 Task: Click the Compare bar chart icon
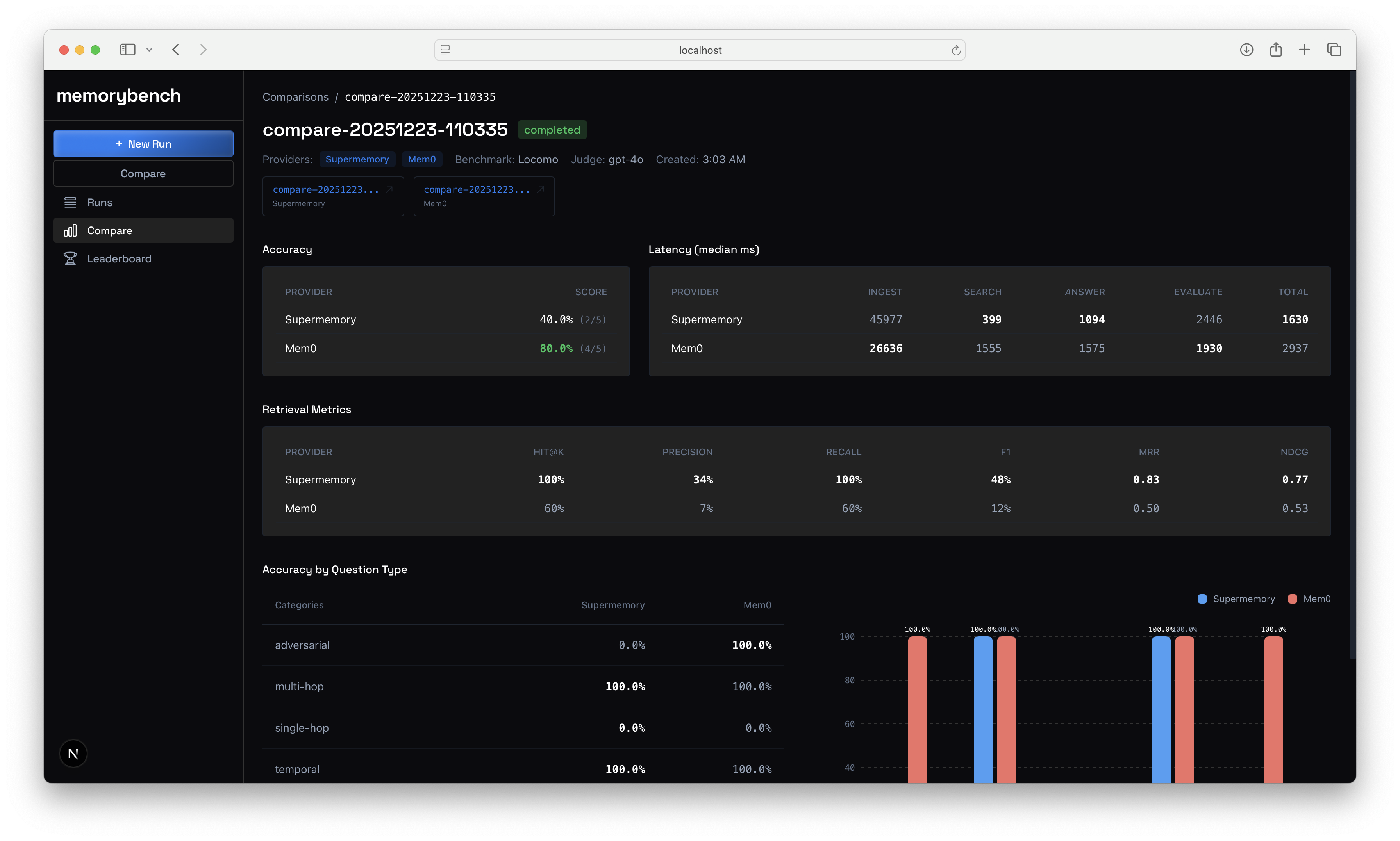[x=70, y=231]
